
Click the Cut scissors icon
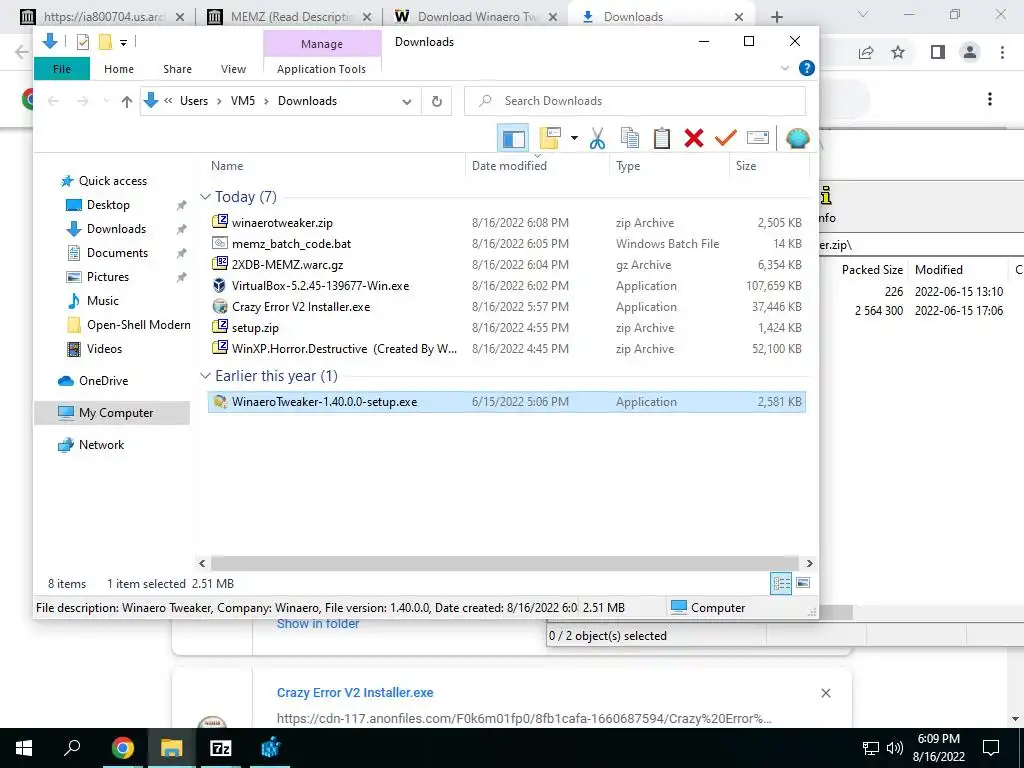click(x=597, y=138)
